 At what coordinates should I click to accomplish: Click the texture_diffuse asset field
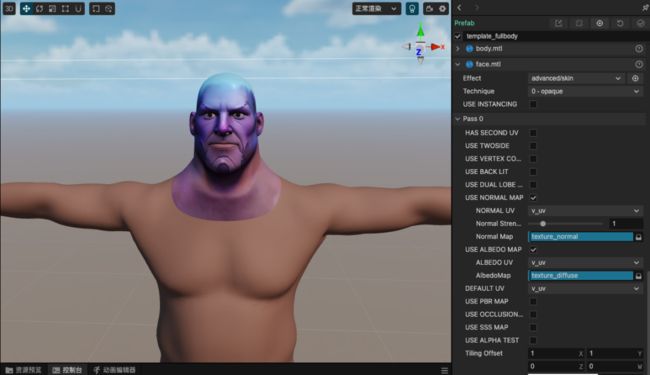click(x=580, y=276)
